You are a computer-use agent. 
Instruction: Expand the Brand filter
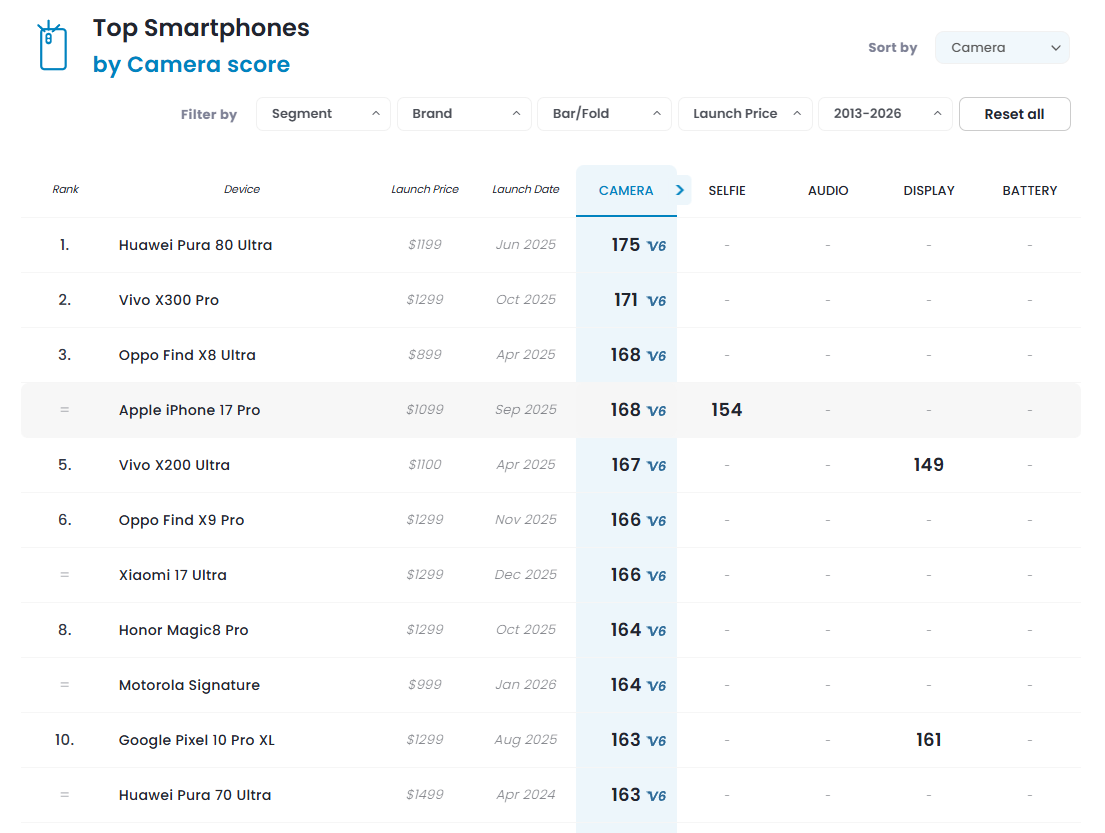[464, 113]
